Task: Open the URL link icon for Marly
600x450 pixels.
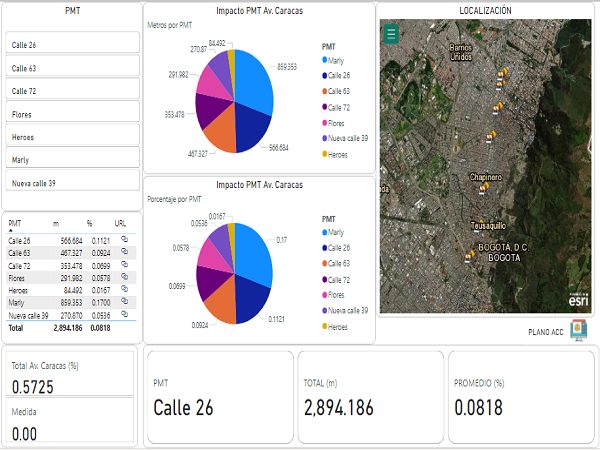Action: coord(124,301)
